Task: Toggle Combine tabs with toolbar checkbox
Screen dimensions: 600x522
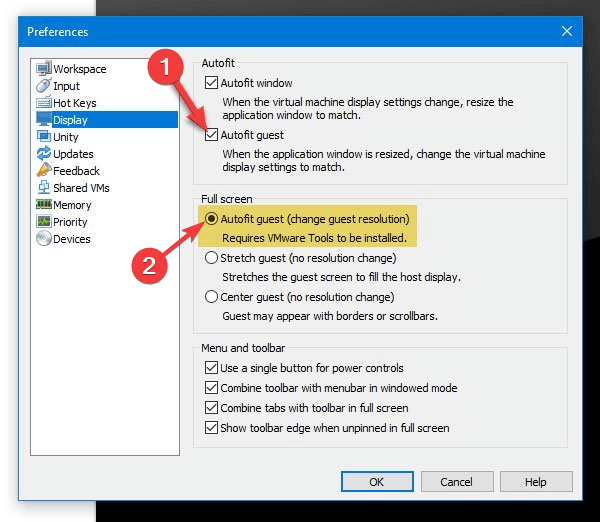Action: click(211, 408)
